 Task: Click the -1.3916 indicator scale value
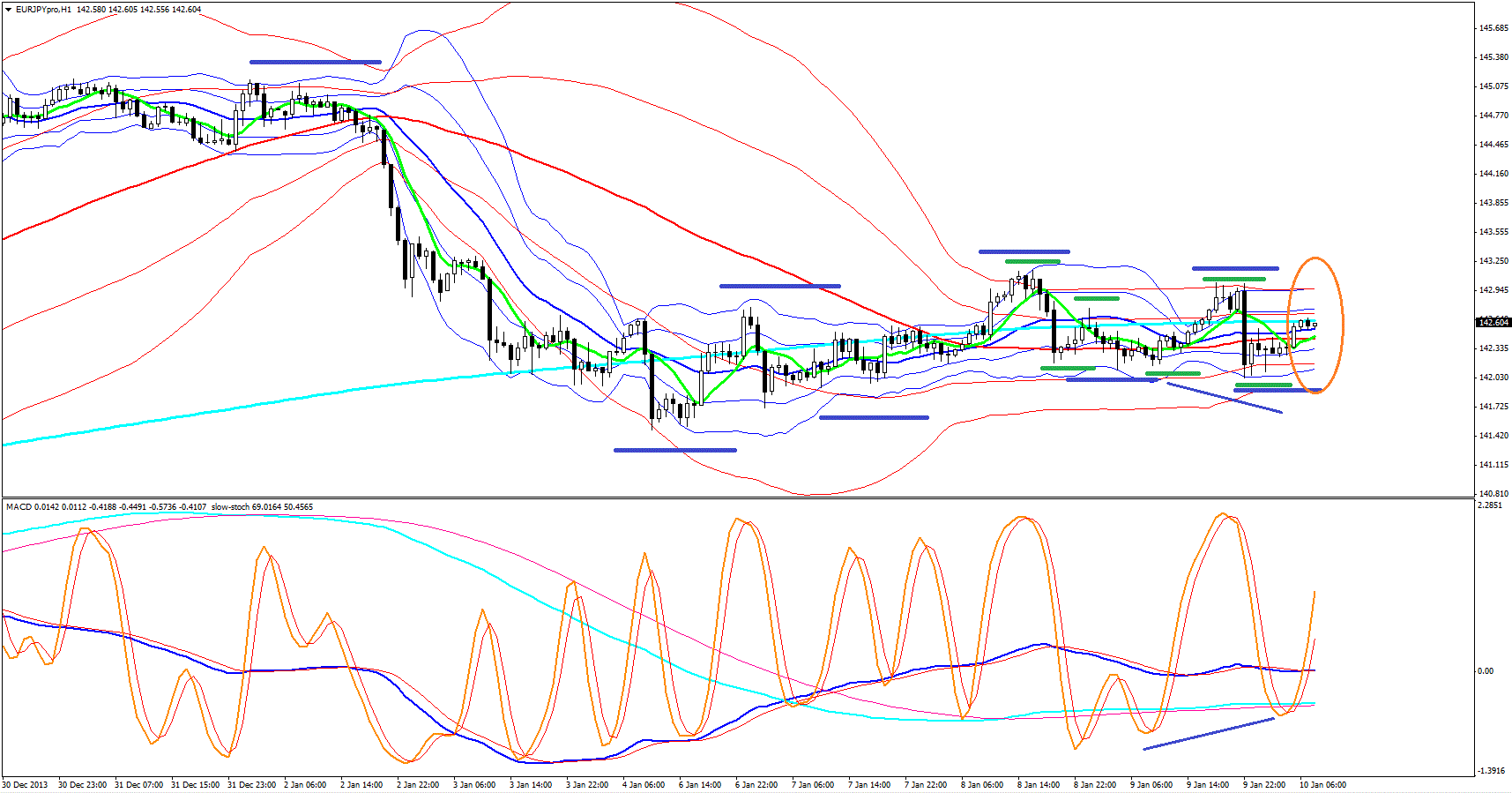tap(1491, 771)
